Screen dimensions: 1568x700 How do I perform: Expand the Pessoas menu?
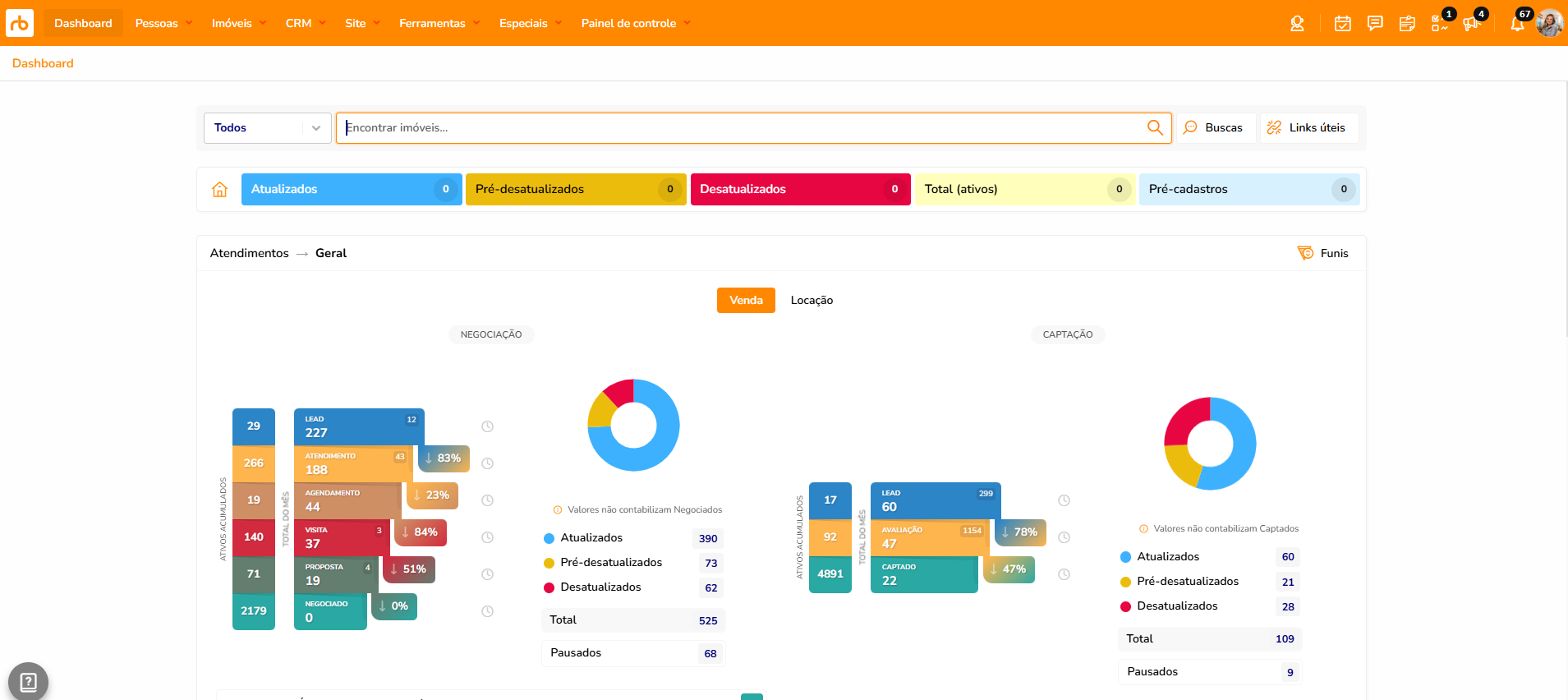click(x=163, y=23)
